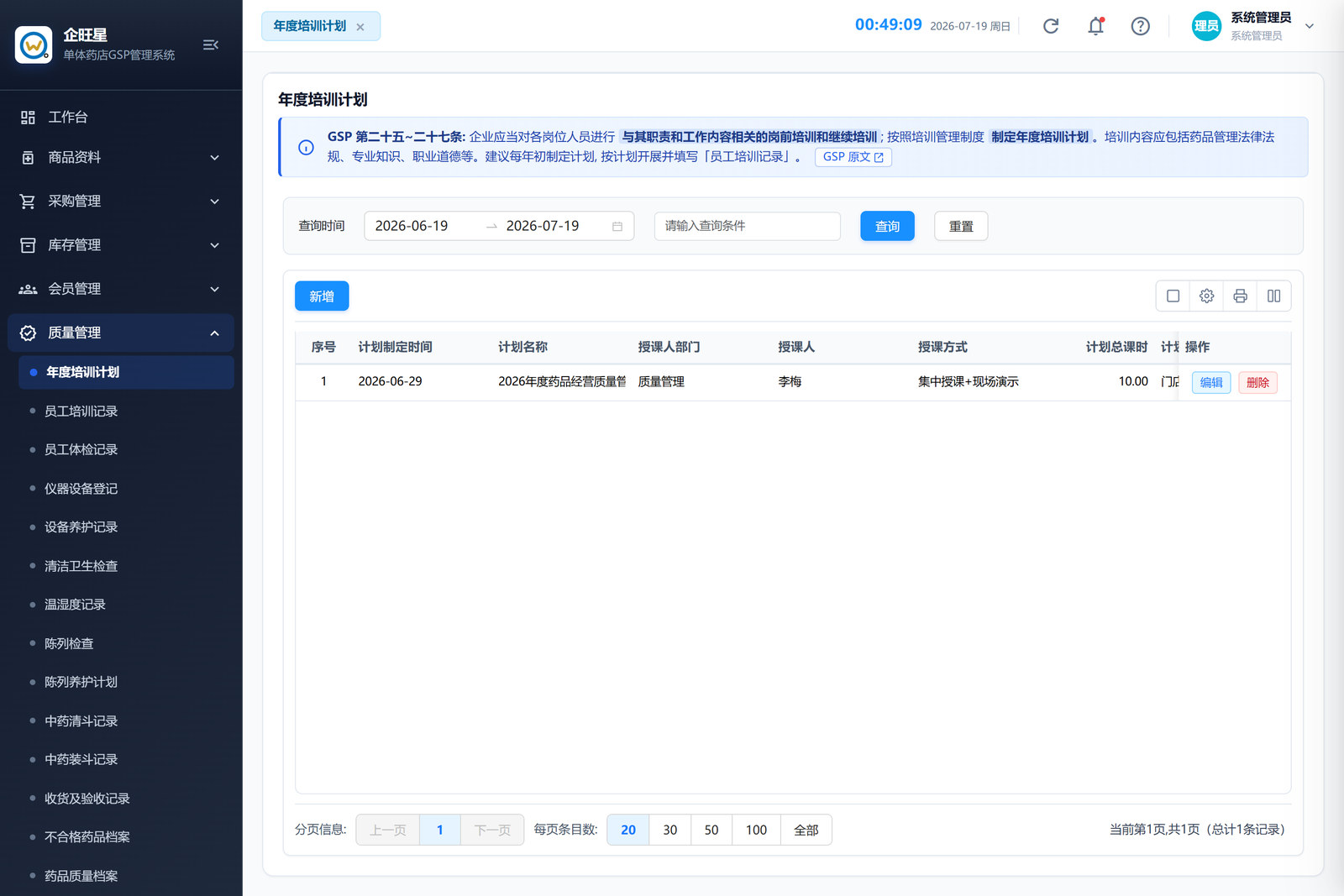Click the 上一页 pagination button

coord(388,830)
